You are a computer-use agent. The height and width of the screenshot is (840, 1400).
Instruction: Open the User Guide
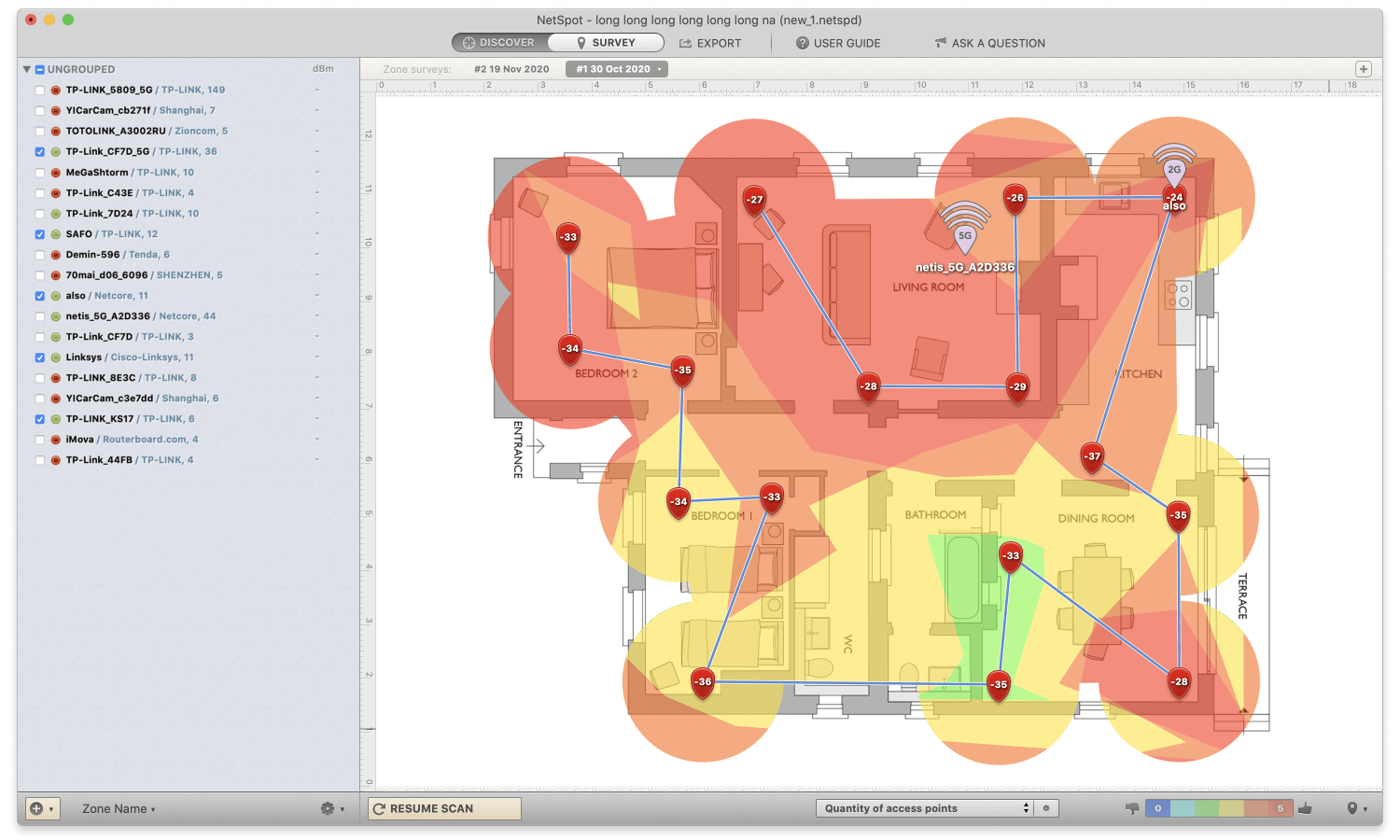838,43
